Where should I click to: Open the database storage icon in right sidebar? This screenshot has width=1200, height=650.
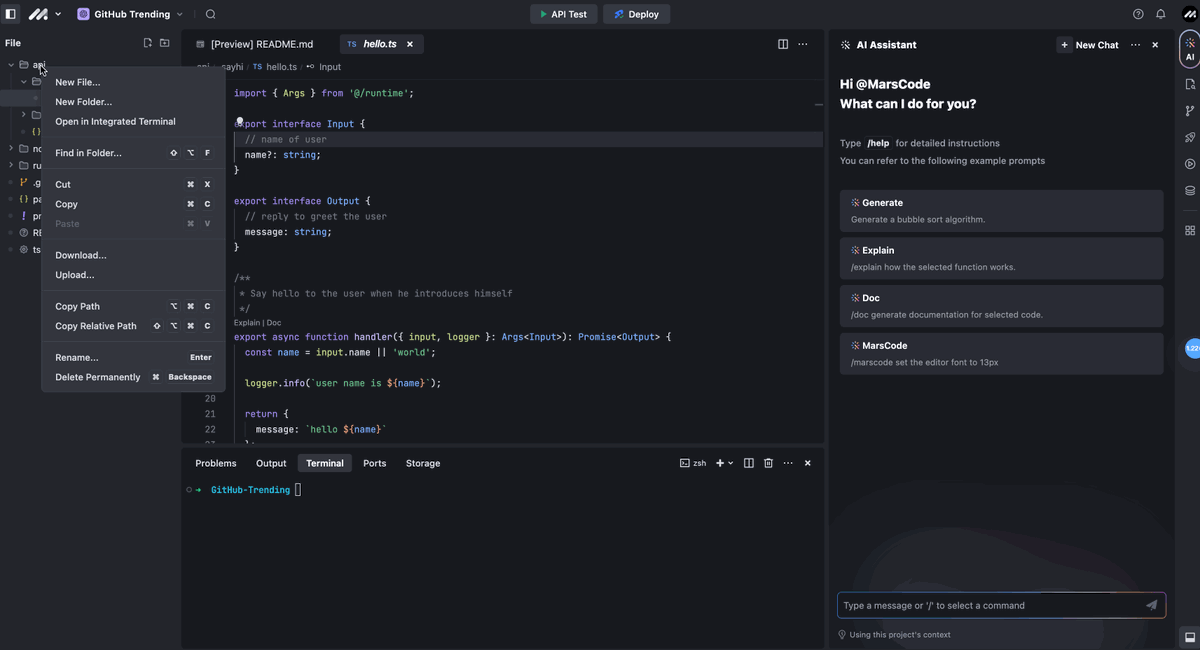pyautogui.click(x=1190, y=191)
